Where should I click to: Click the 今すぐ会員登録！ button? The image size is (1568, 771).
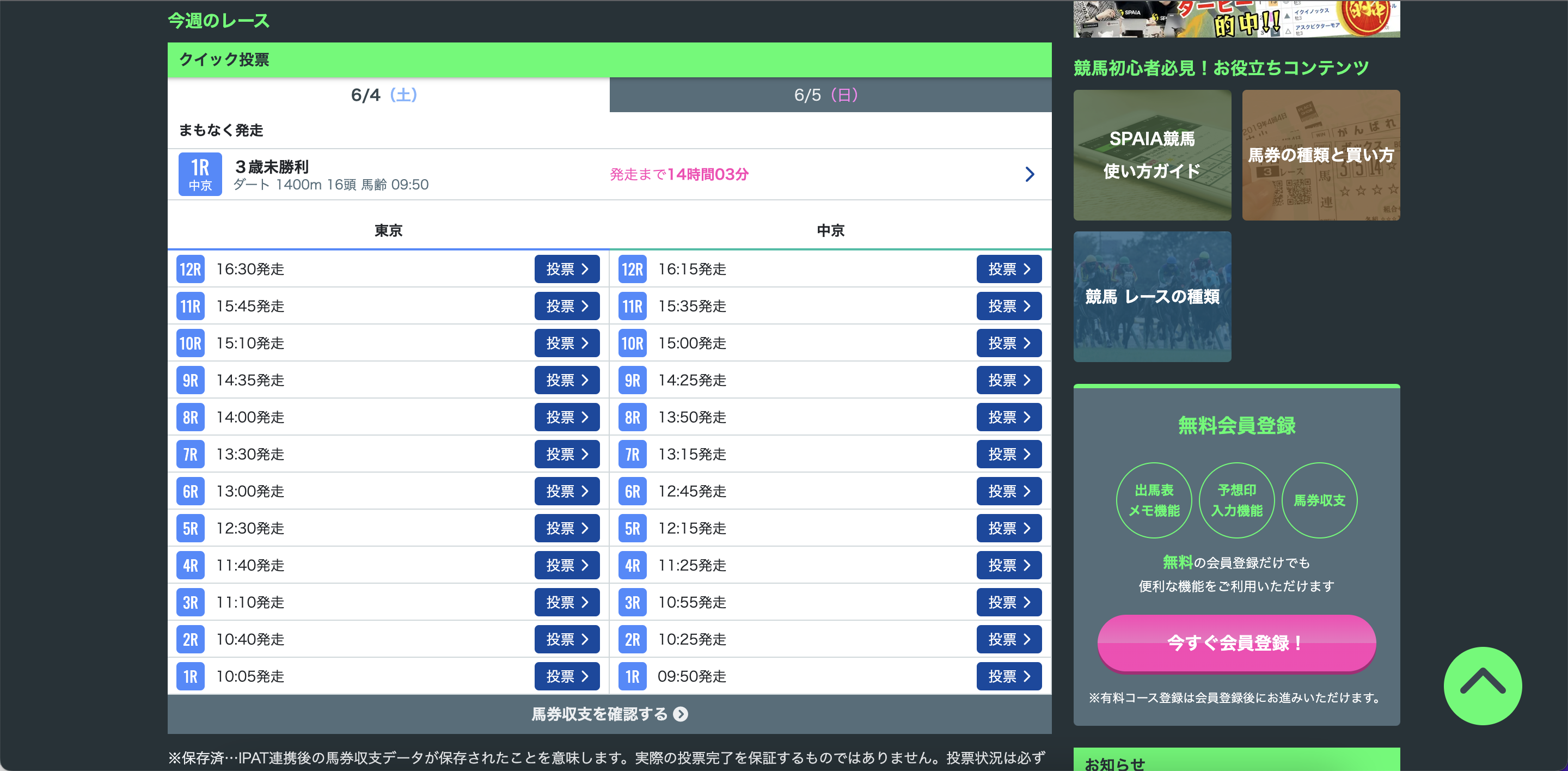[x=1236, y=643]
